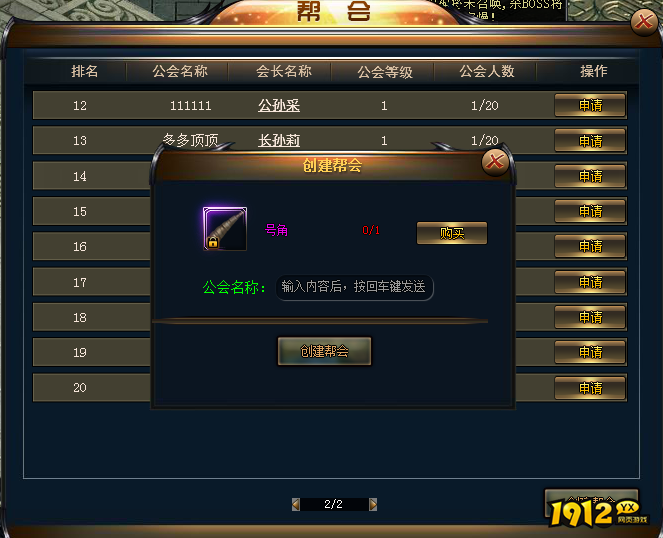Close the 创建帮会 dialog
This screenshot has height=538, width=663.
[495, 162]
